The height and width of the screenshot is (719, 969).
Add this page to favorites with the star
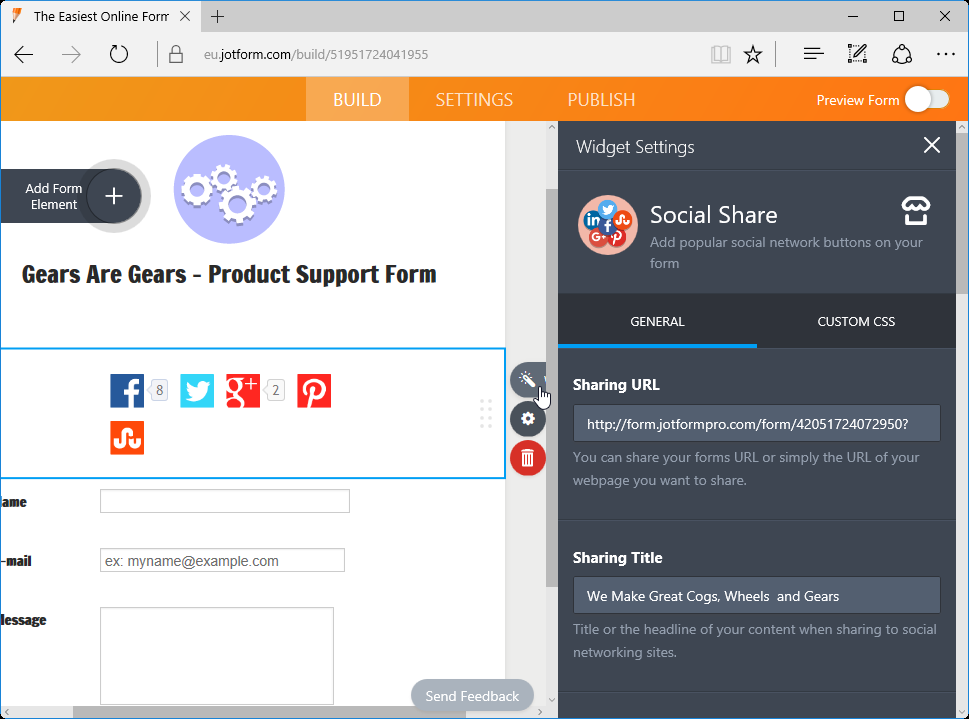[752, 54]
